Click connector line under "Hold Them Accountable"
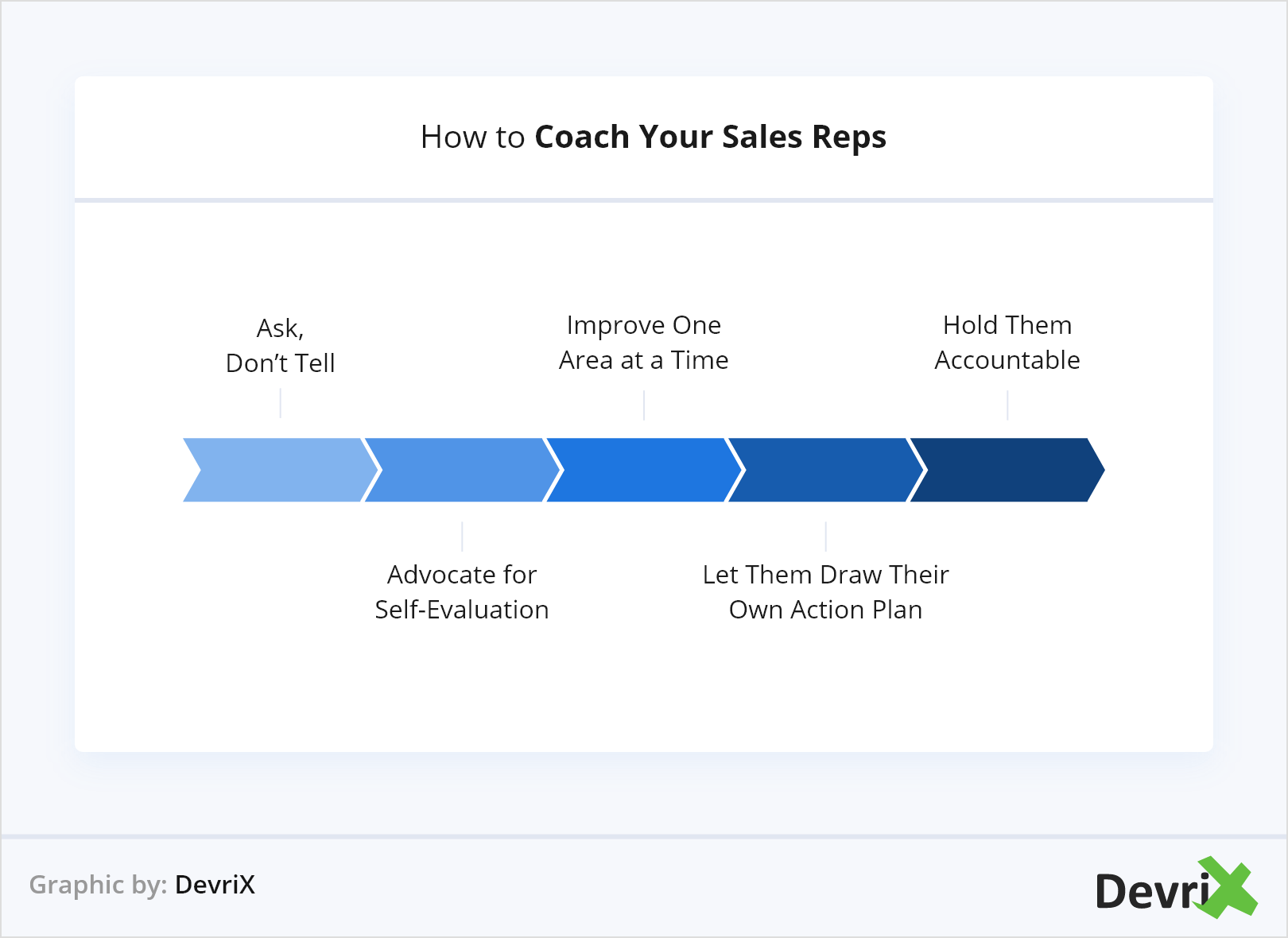Image resolution: width=1288 pixels, height=938 pixels. coord(1007,405)
